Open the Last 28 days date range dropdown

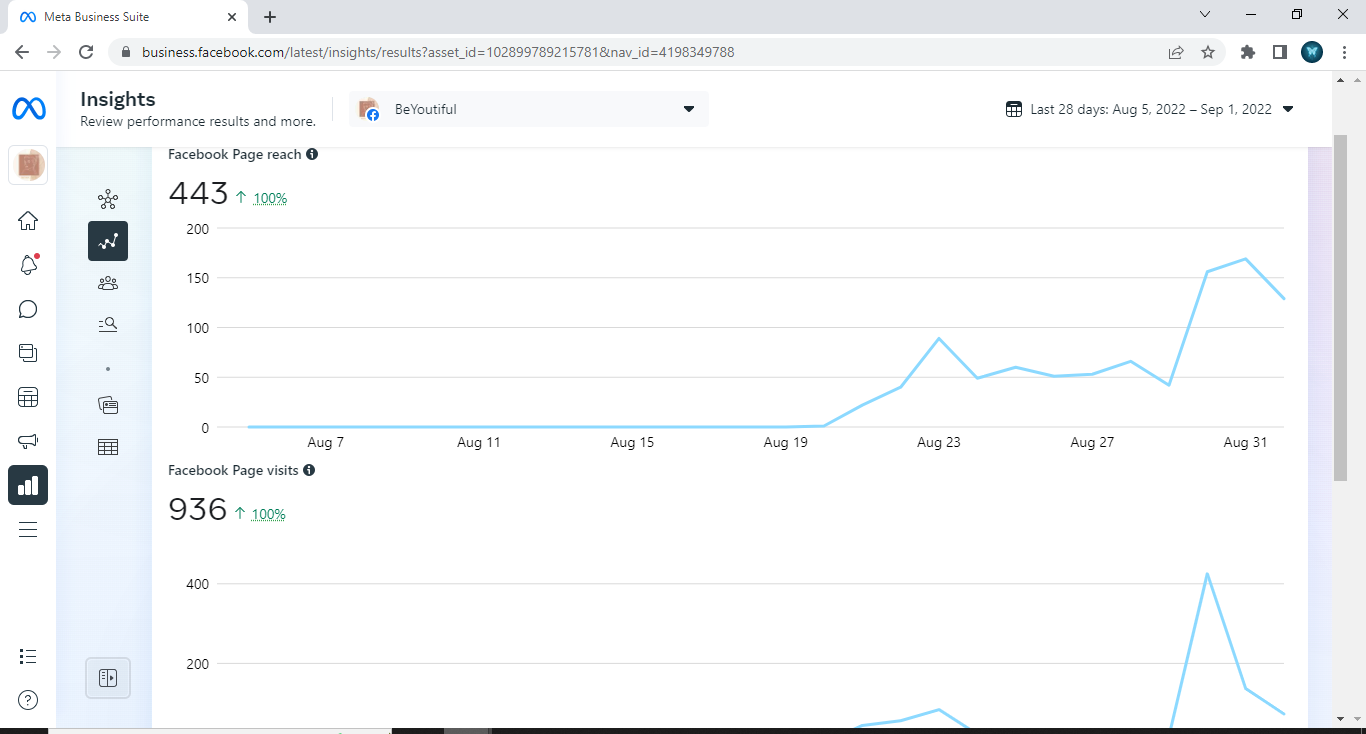[x=1150, y=109]
